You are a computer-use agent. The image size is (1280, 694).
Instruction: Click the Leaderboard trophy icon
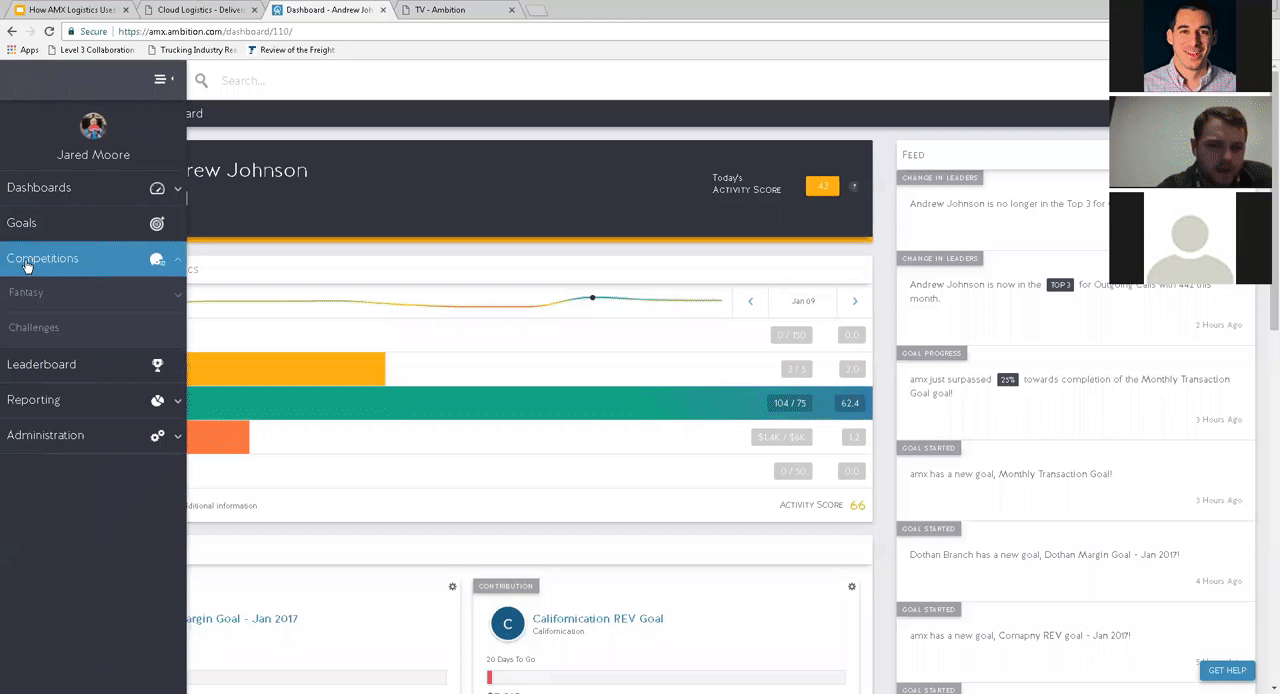(157, 365)
